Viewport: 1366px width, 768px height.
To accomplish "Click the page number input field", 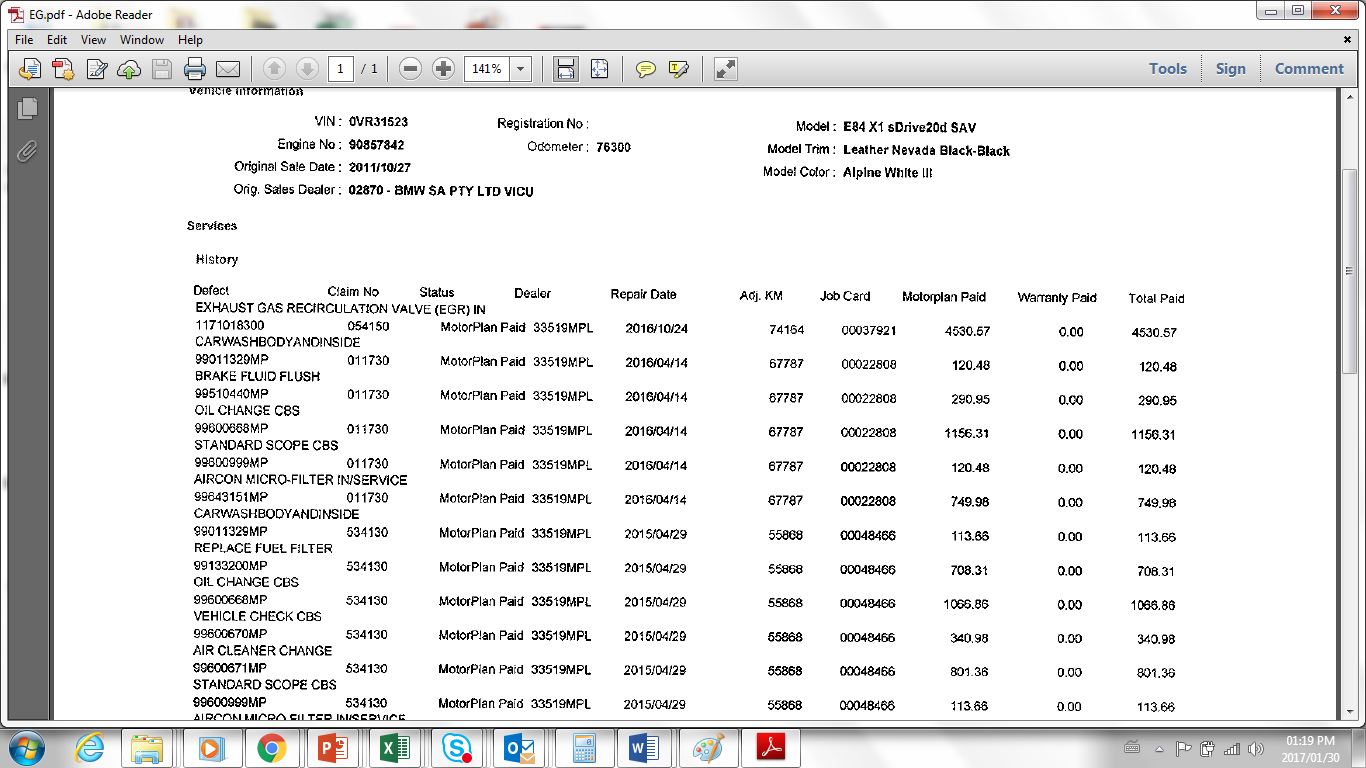I will (x=340, y=69).
